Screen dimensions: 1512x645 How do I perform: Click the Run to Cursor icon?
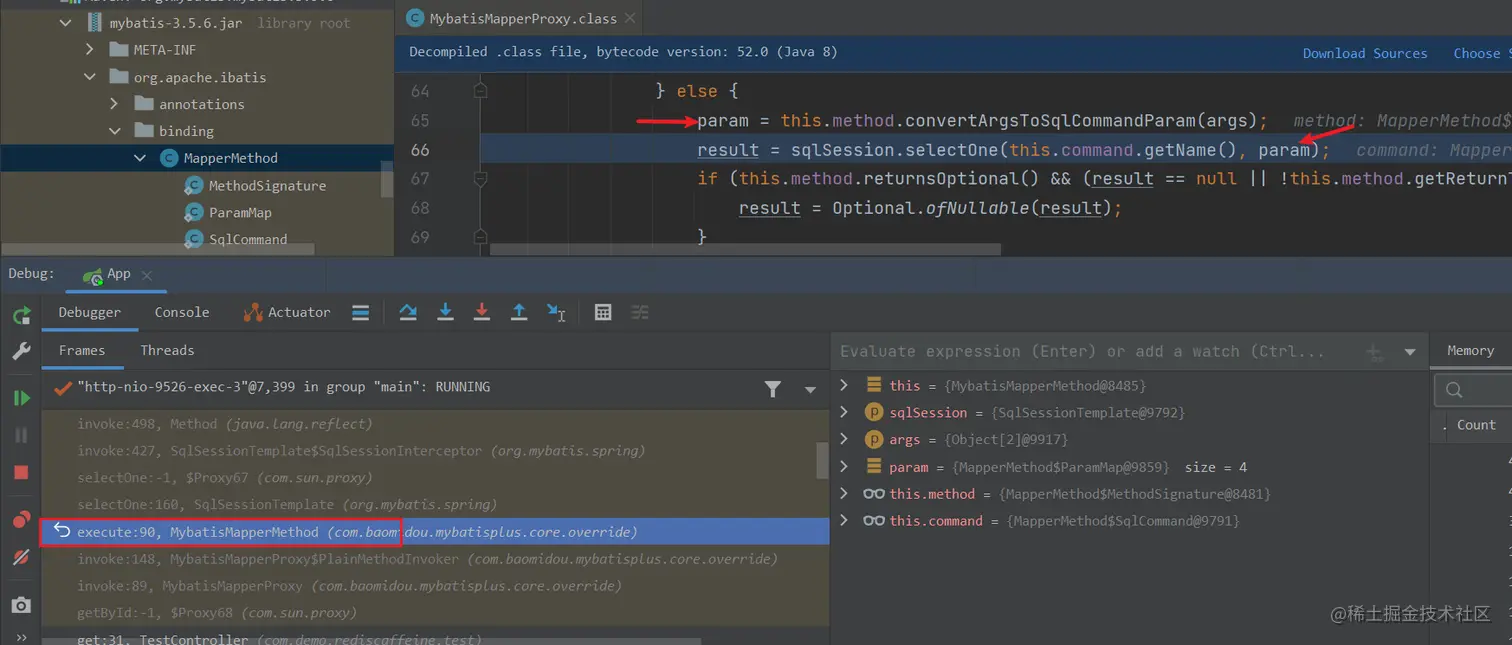click(x=556, y=313)
